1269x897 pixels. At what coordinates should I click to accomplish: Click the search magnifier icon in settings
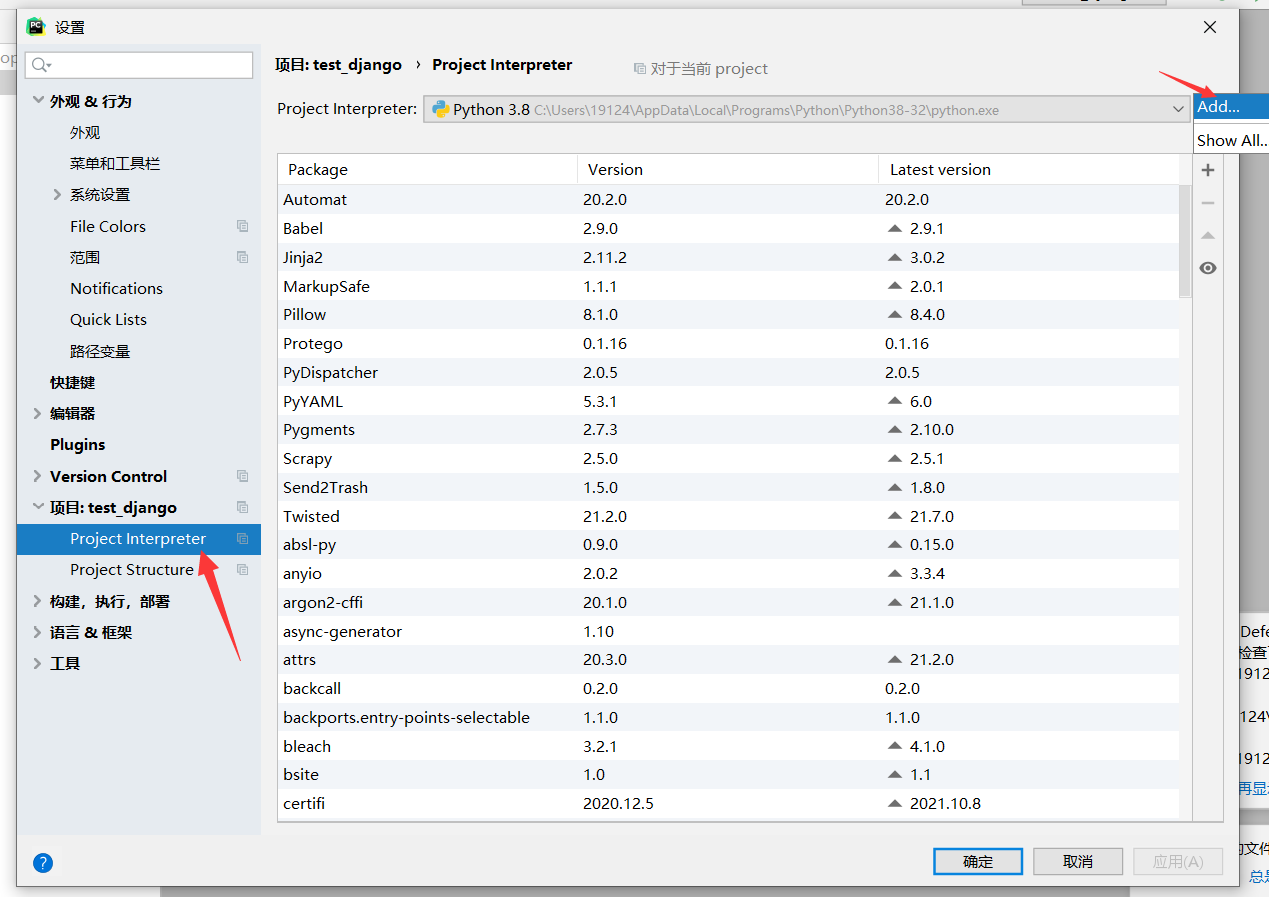point(40,65)
